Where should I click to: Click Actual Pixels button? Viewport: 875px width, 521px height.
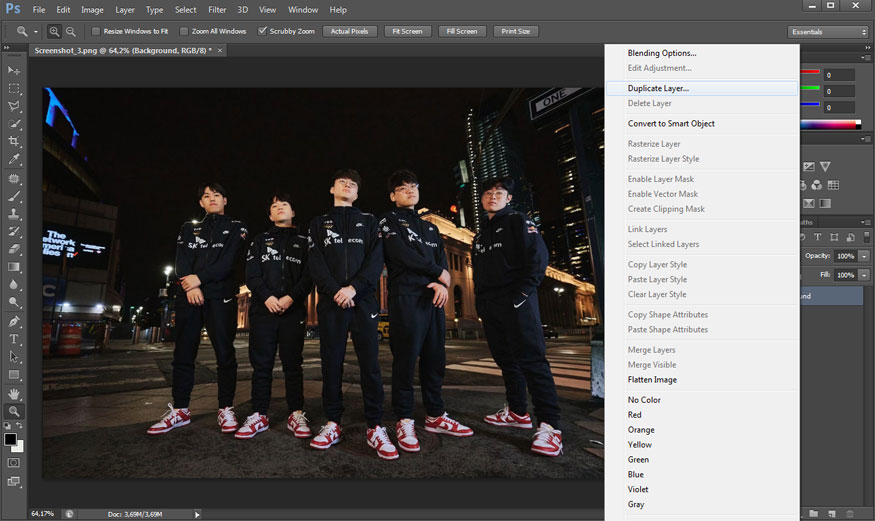[349, 31]
